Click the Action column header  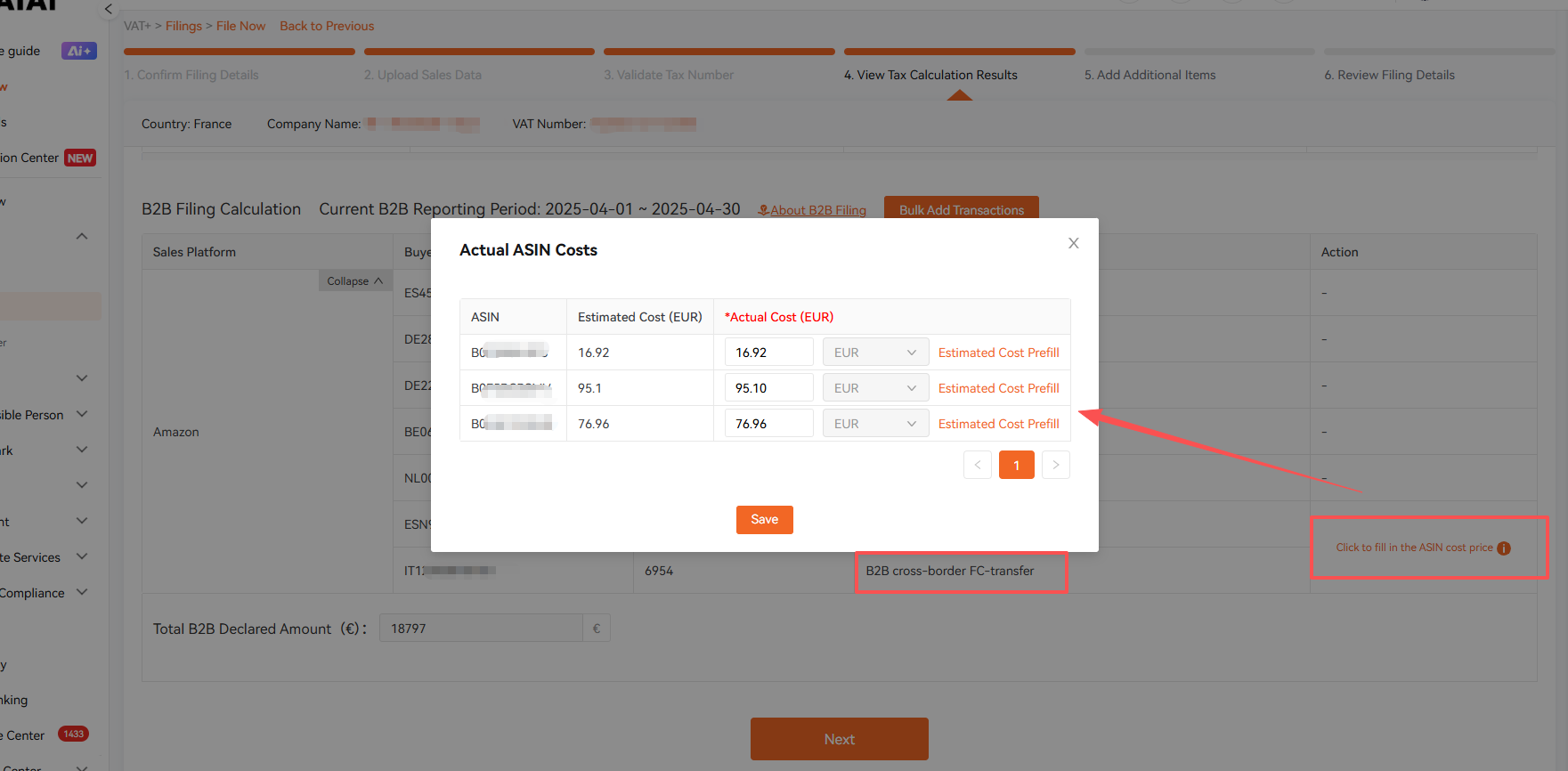(x=1339, y=252)
